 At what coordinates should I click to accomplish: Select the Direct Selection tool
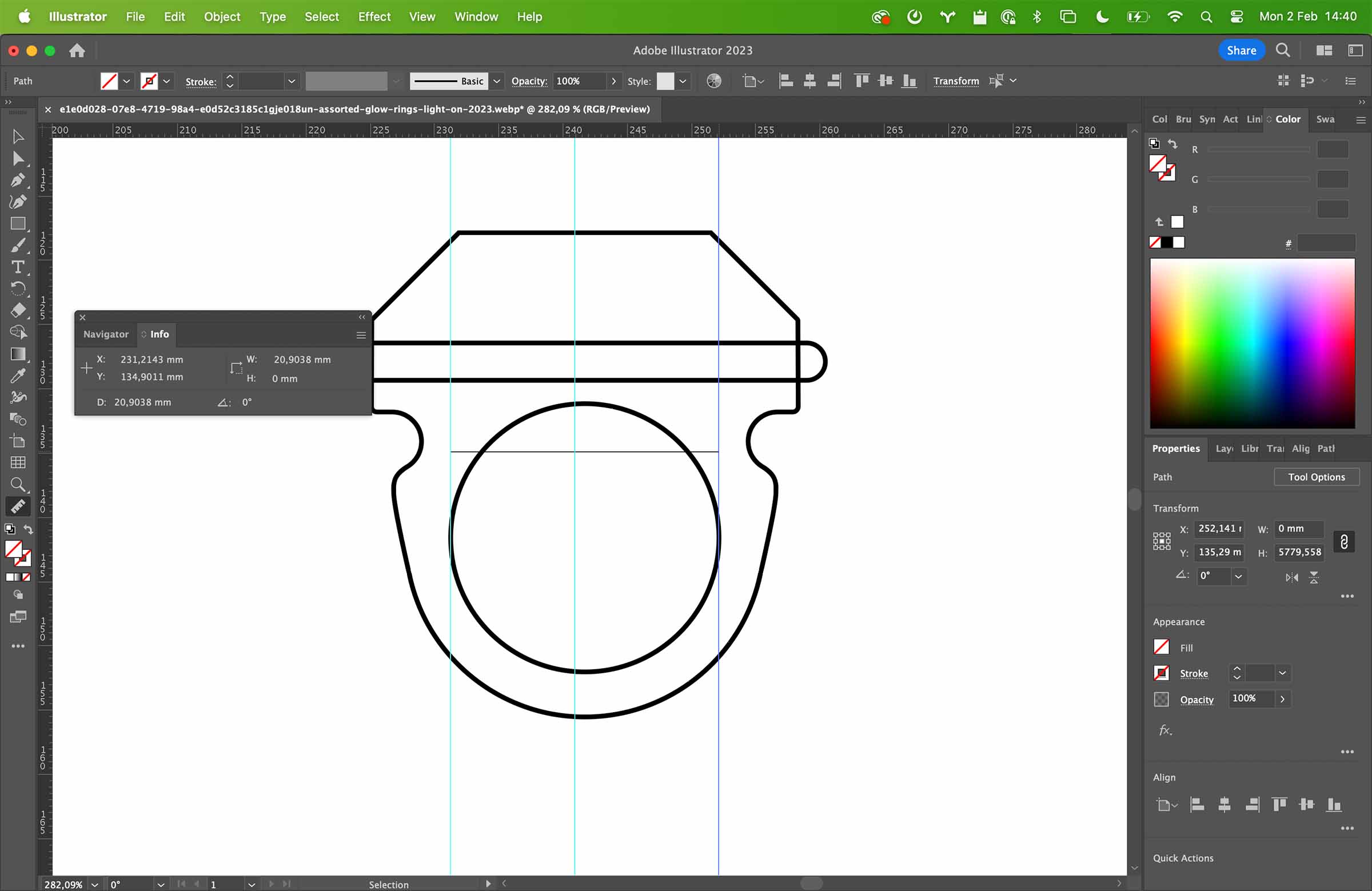point(18,158)
